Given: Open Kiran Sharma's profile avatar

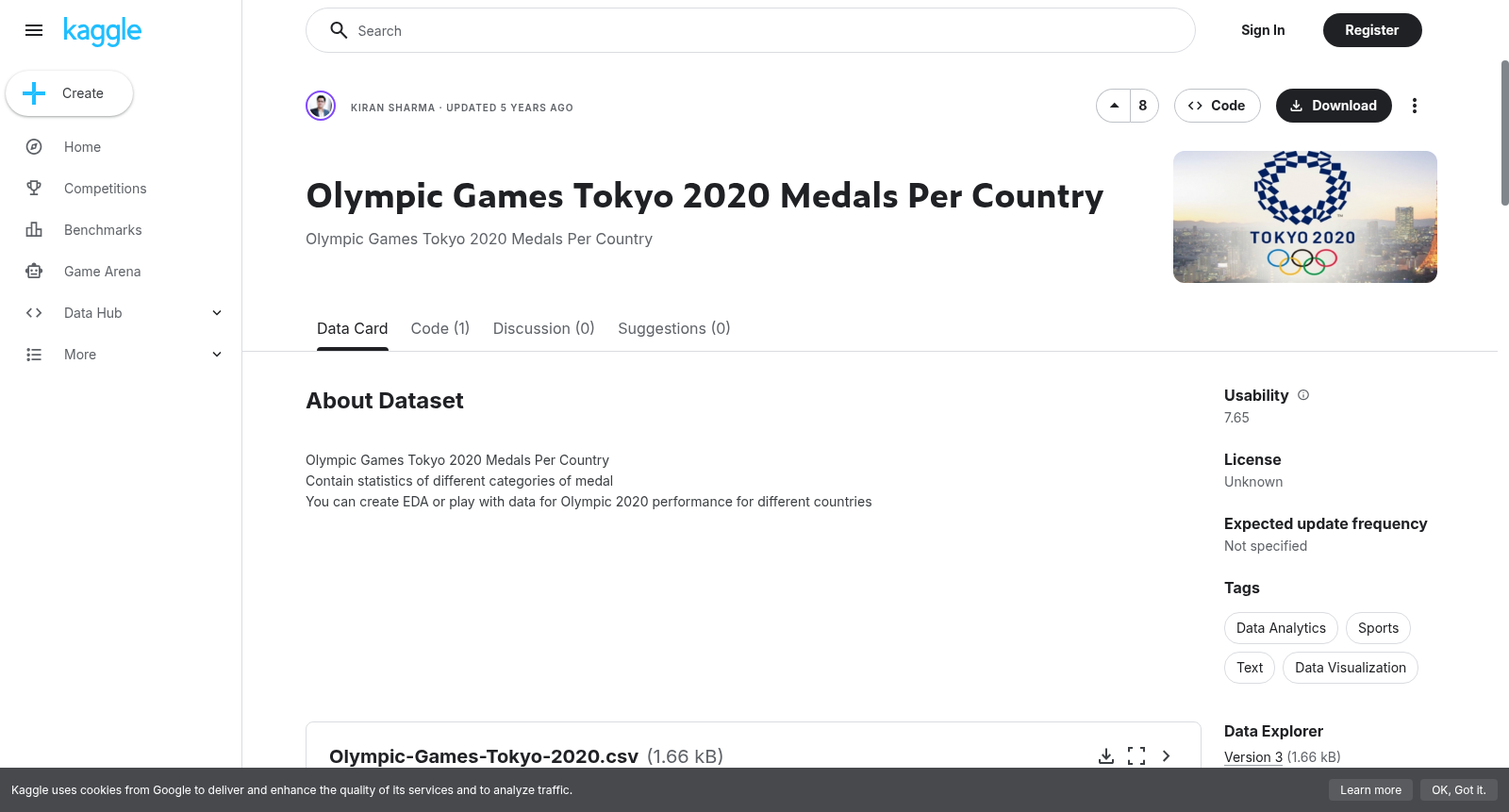Looking at the screenshot, I should (321, 106).
